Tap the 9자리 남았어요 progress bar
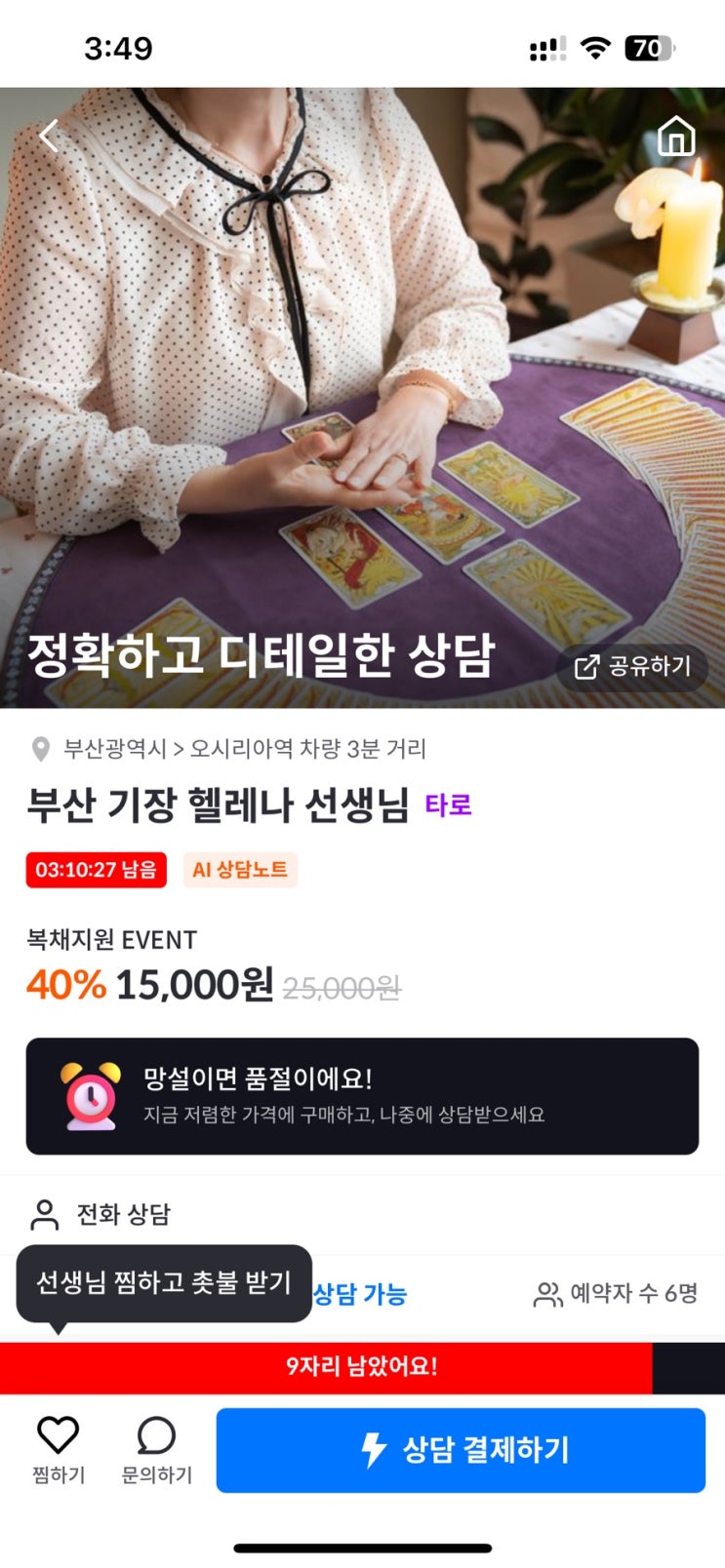725x1568 pixels. pos(362,1367)
